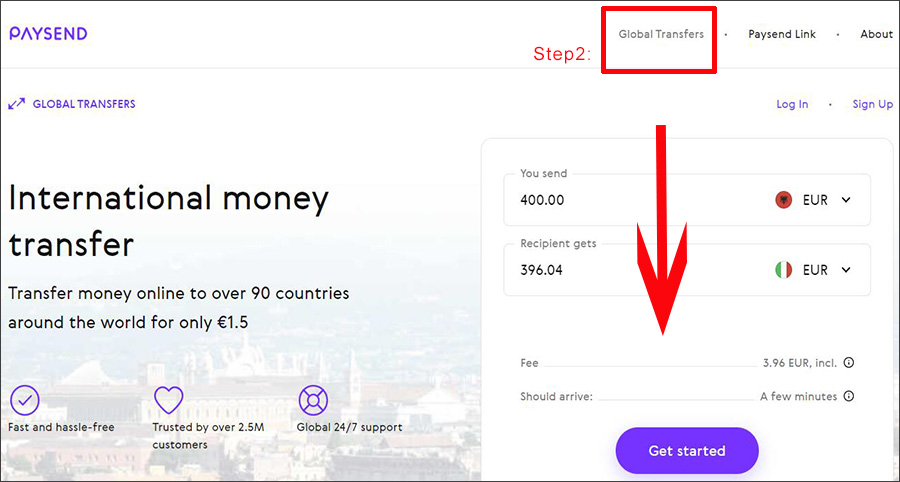Click the Sign Up link

[872, 104]
